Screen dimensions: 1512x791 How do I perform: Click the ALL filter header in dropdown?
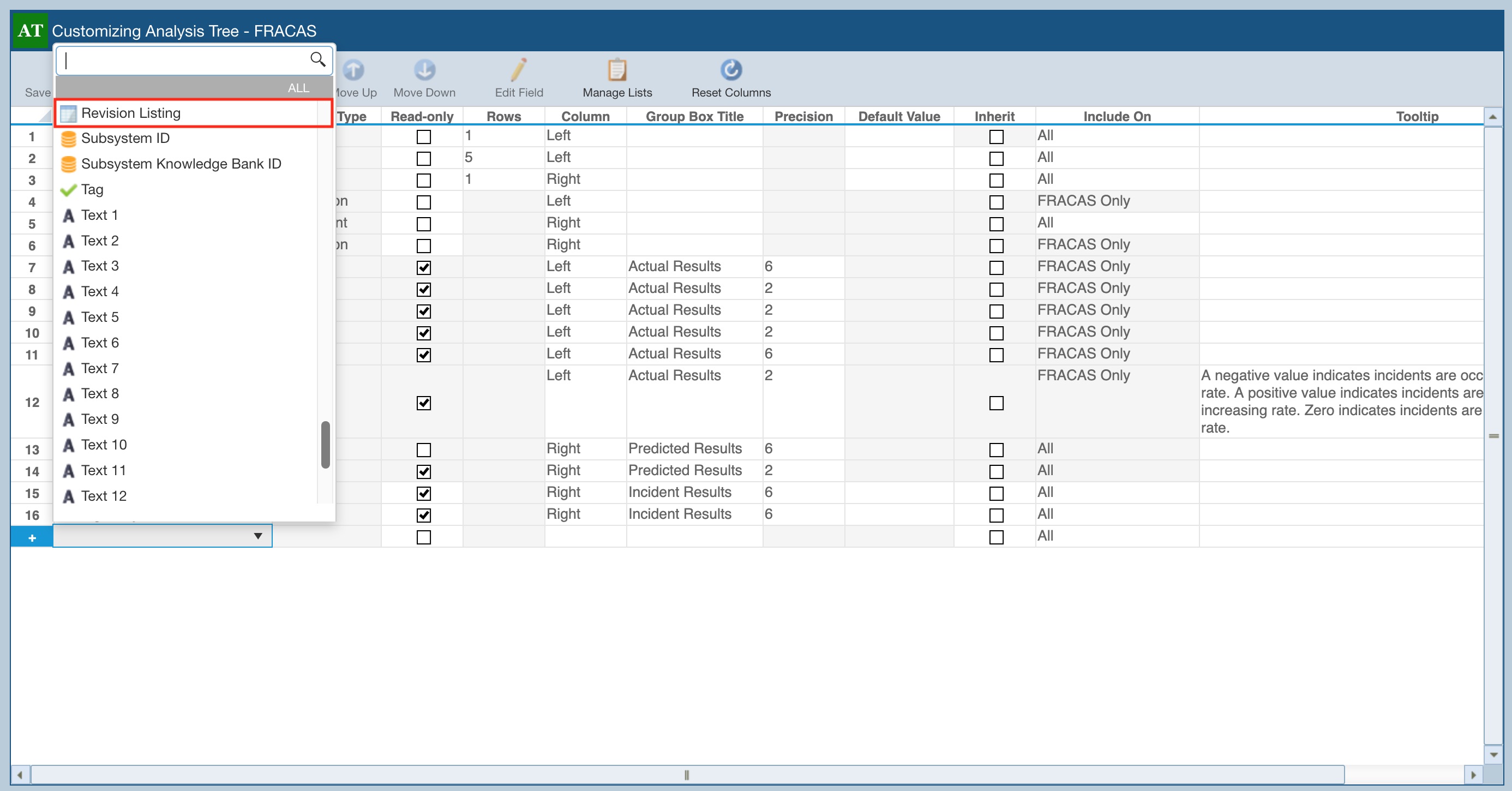click(298, 88)
